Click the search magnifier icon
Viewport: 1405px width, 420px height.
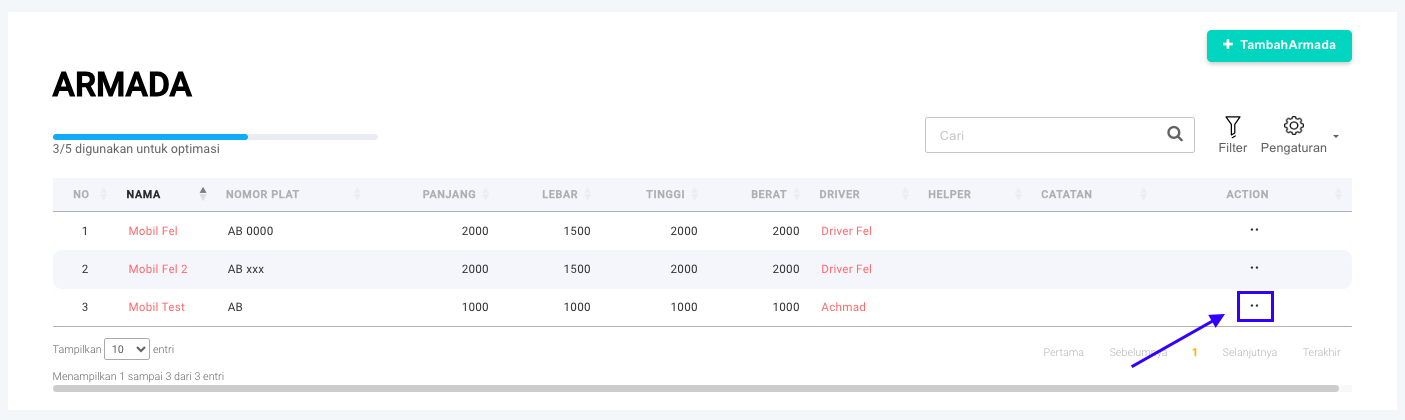point(1175,134)
